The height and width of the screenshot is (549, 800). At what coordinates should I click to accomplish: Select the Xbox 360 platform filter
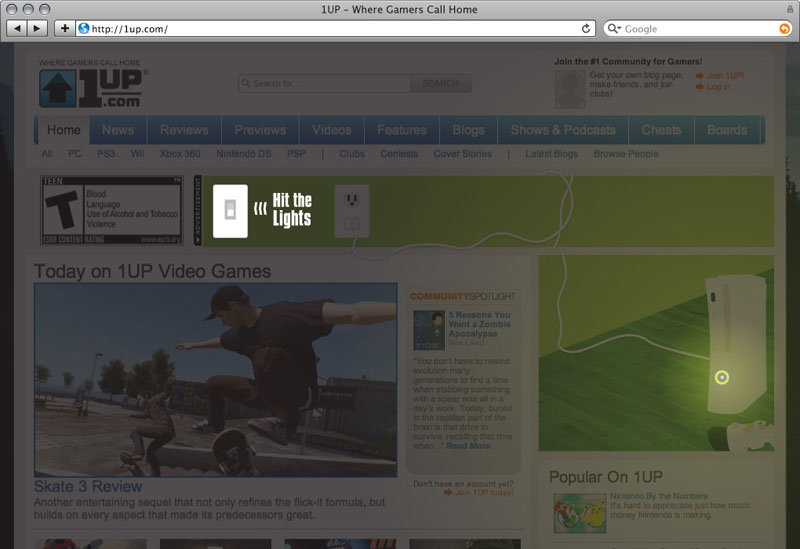[x=180, y=154]
